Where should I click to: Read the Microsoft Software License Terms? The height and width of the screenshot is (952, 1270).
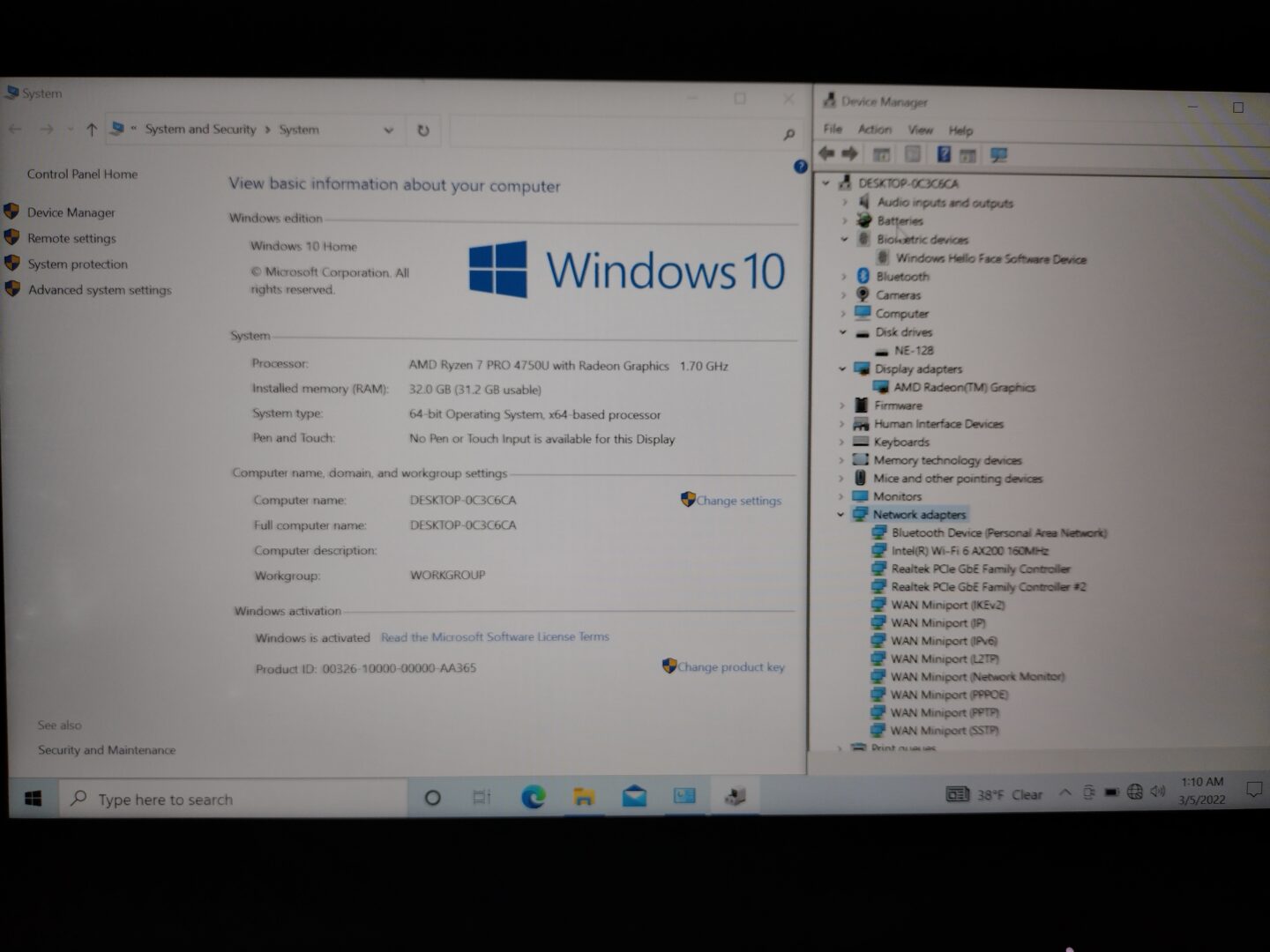[495, 636]
